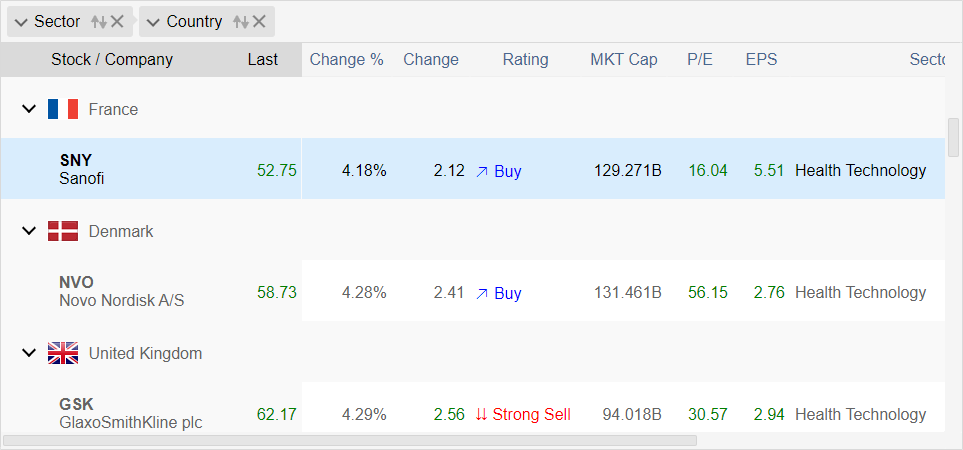Collapse the France group row
The width and height of the screenshot is (963, 450).
pos(29,109)
